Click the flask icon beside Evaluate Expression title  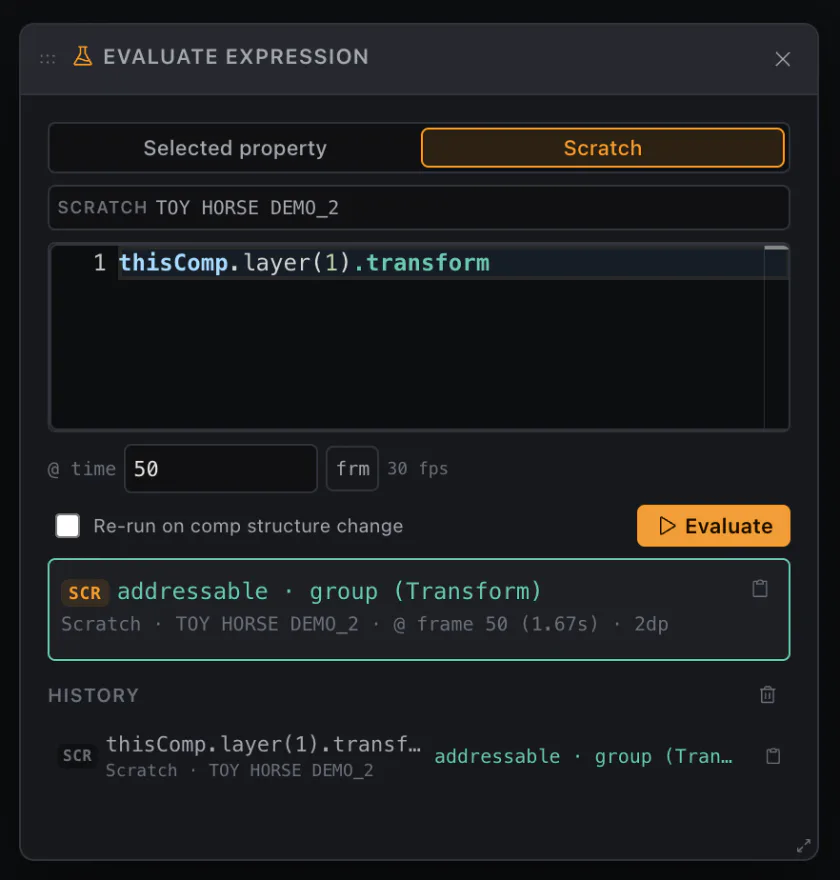point(82,57)
